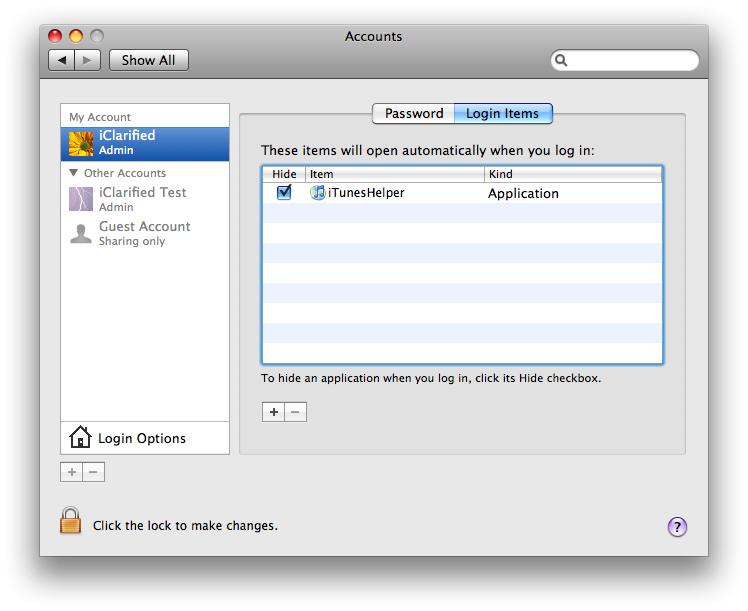Add a login item with plus button
This screenshot has height=611, width=748.
[273, 412]
